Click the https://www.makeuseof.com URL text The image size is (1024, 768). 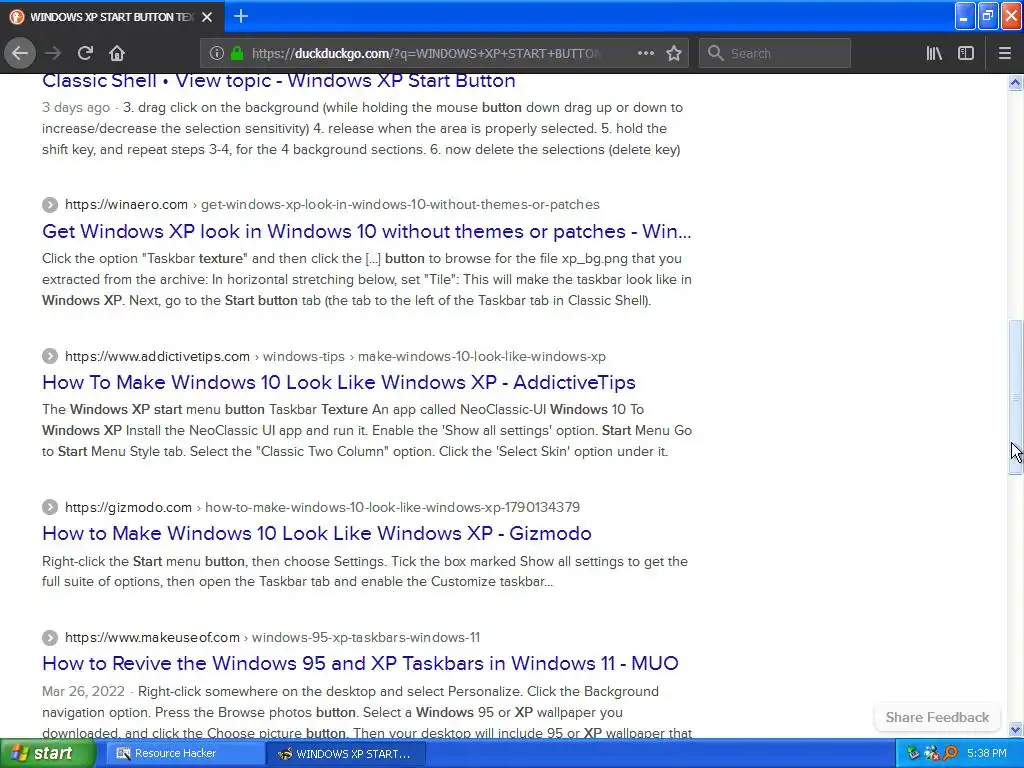coord(152,637)
